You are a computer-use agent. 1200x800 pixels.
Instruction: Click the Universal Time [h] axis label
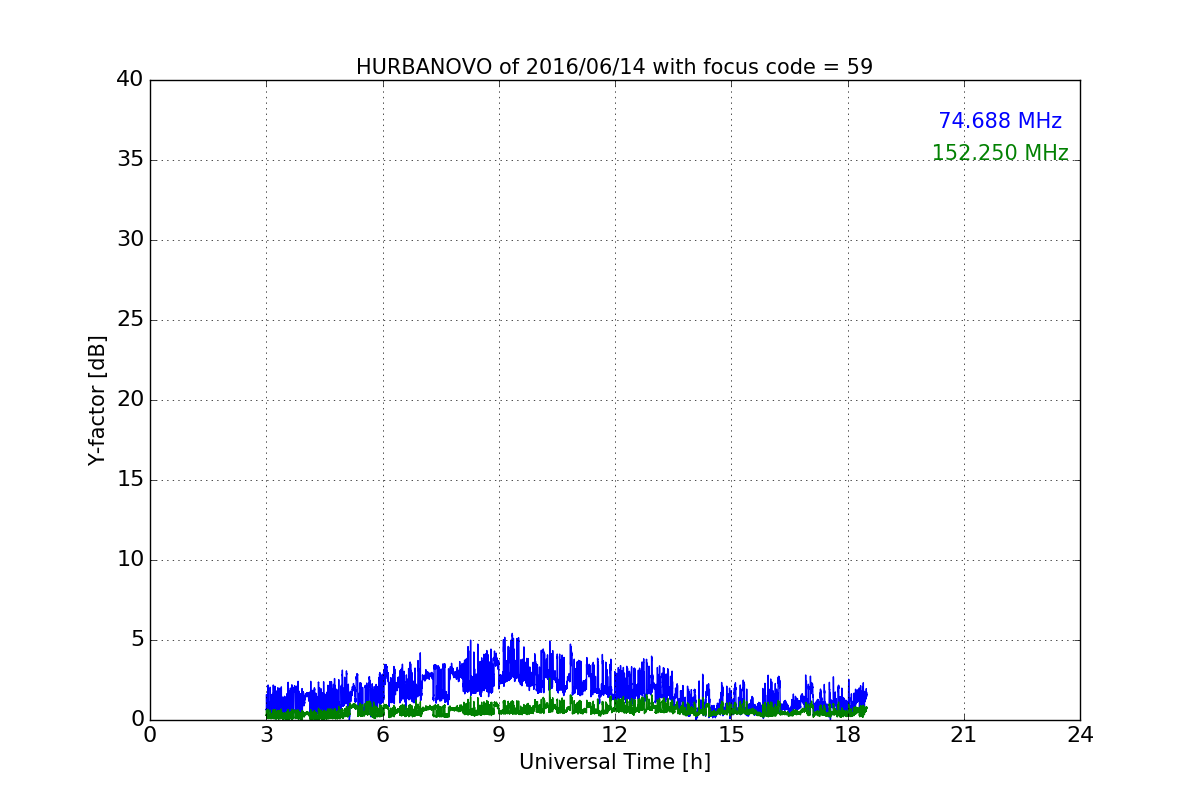[x=614, y=762]
